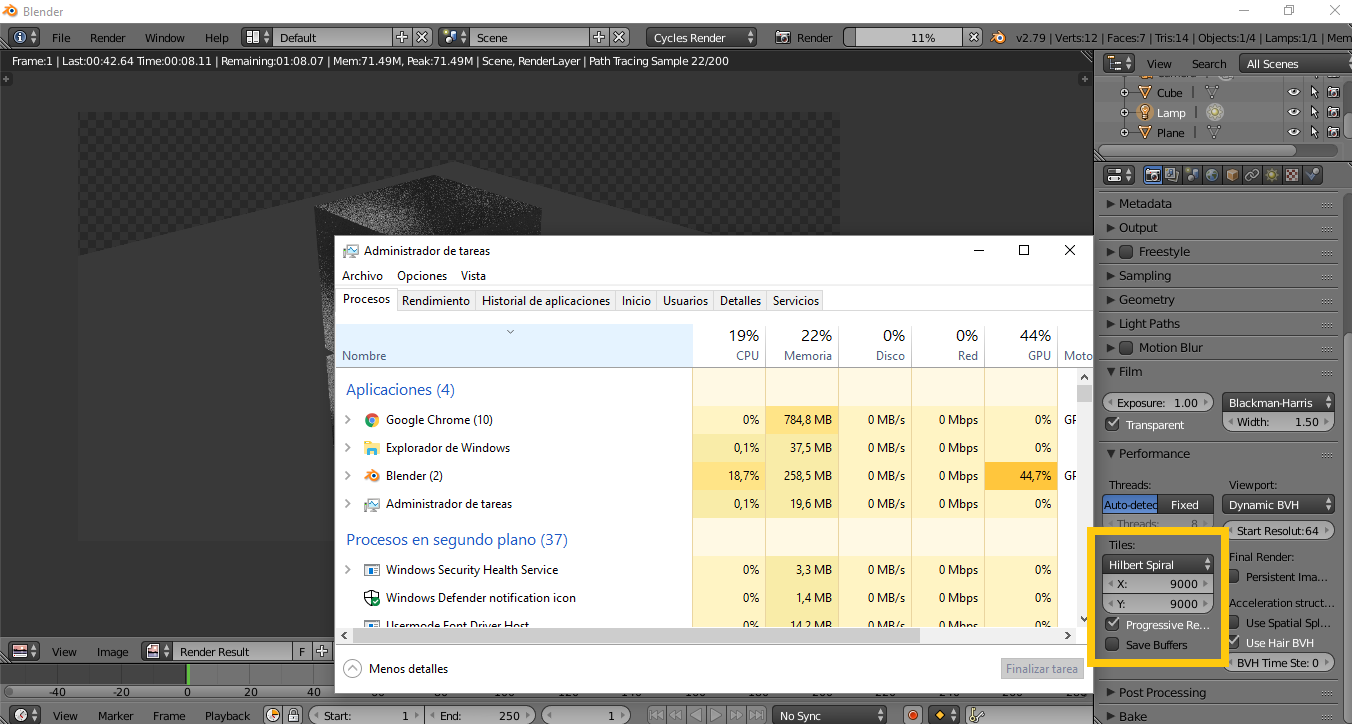Open Properties editor type selector
The width and height of the screenshot is (1352, 724).
[x=1118, y=175]
